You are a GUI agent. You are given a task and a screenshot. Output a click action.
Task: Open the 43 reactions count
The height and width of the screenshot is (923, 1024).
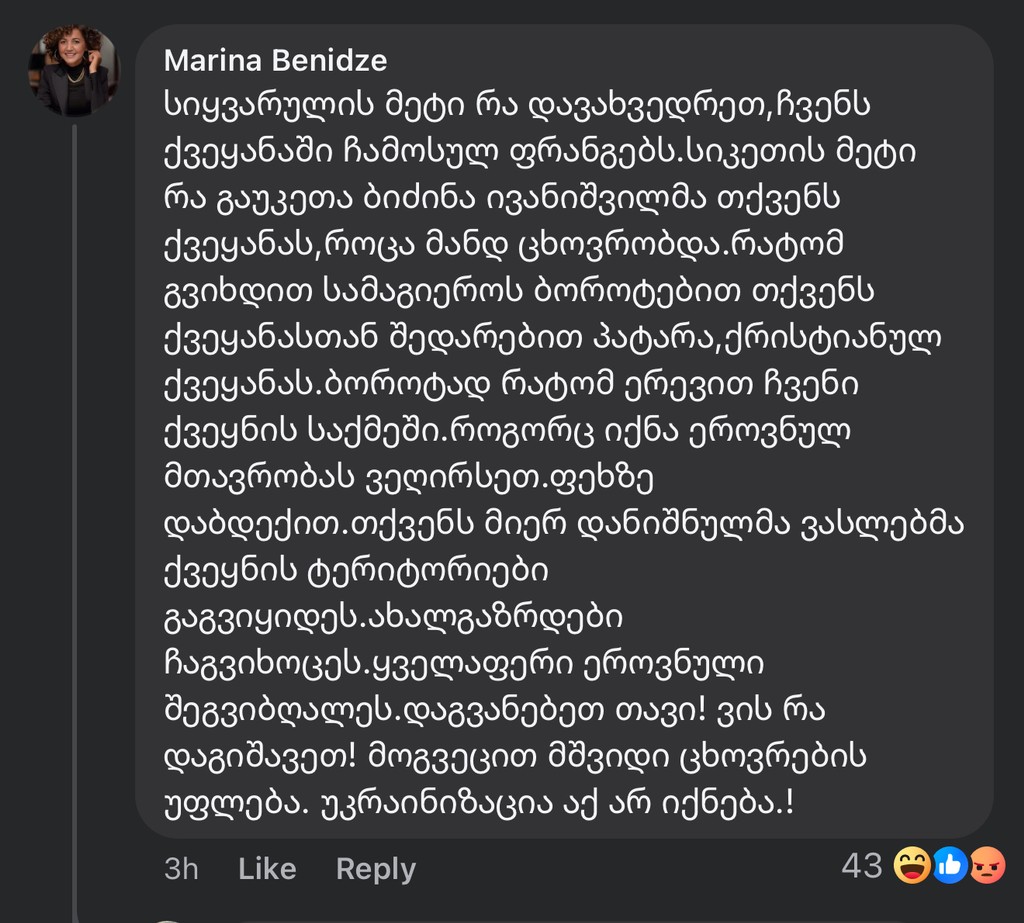point(862,866)
